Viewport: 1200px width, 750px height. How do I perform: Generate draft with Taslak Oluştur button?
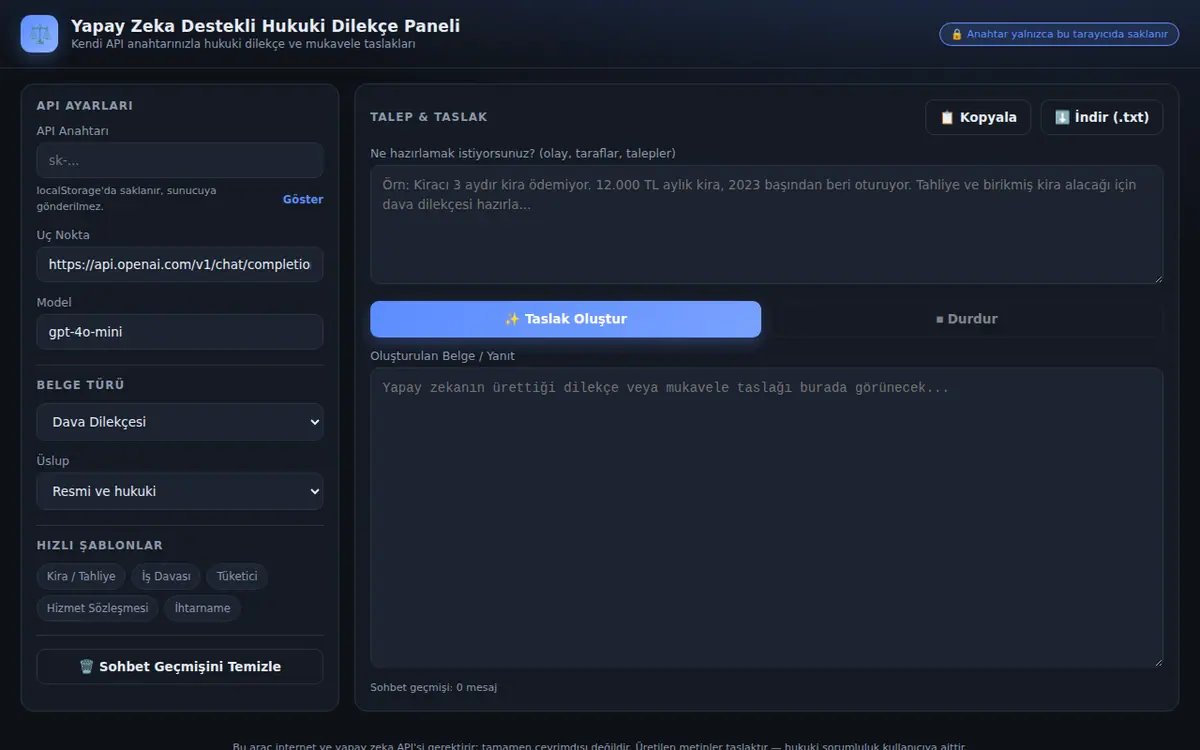566,319
